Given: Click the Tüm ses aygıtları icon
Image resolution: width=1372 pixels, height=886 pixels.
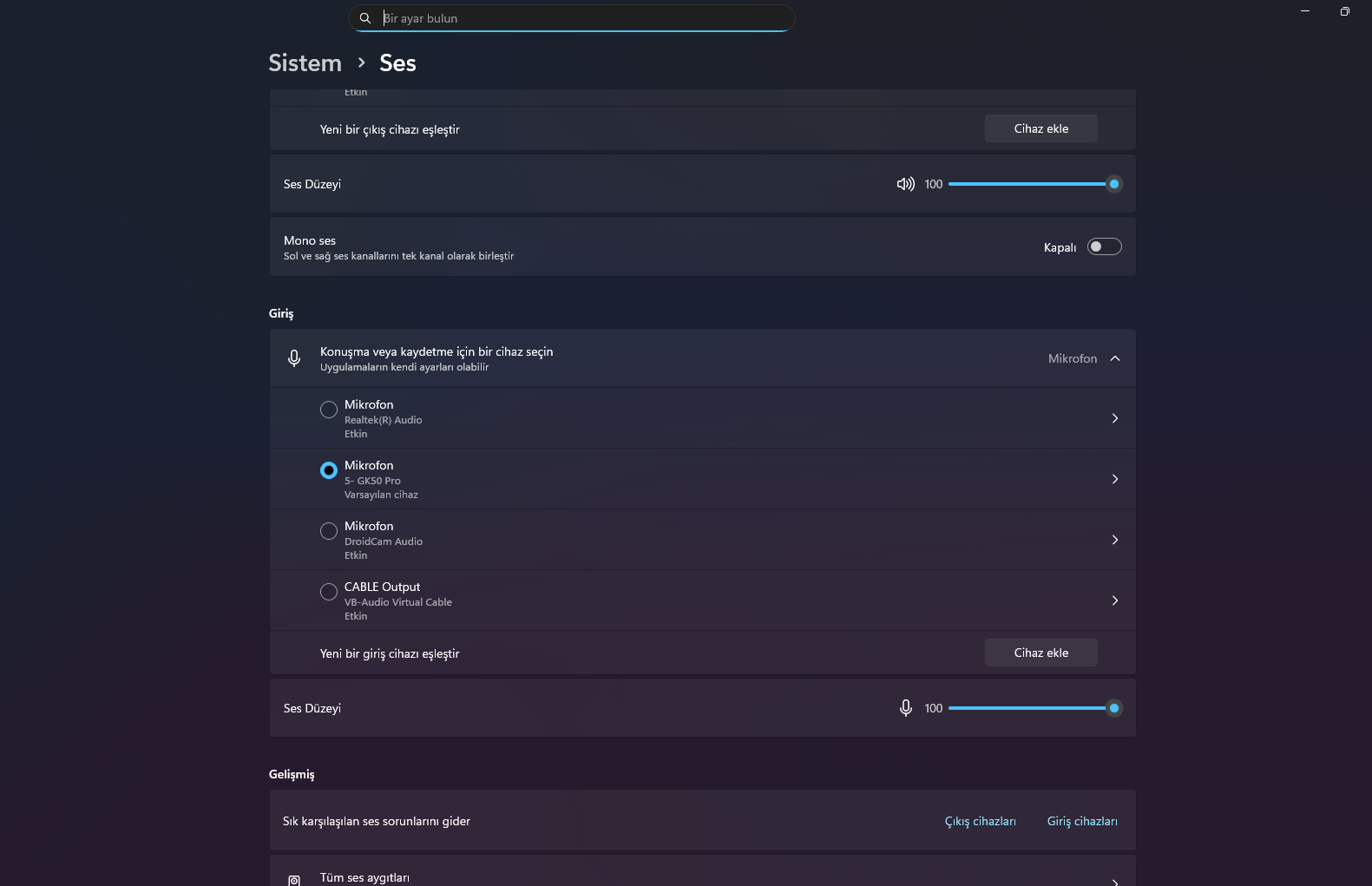Looking at the screenshot, I should tap(294, 880).
